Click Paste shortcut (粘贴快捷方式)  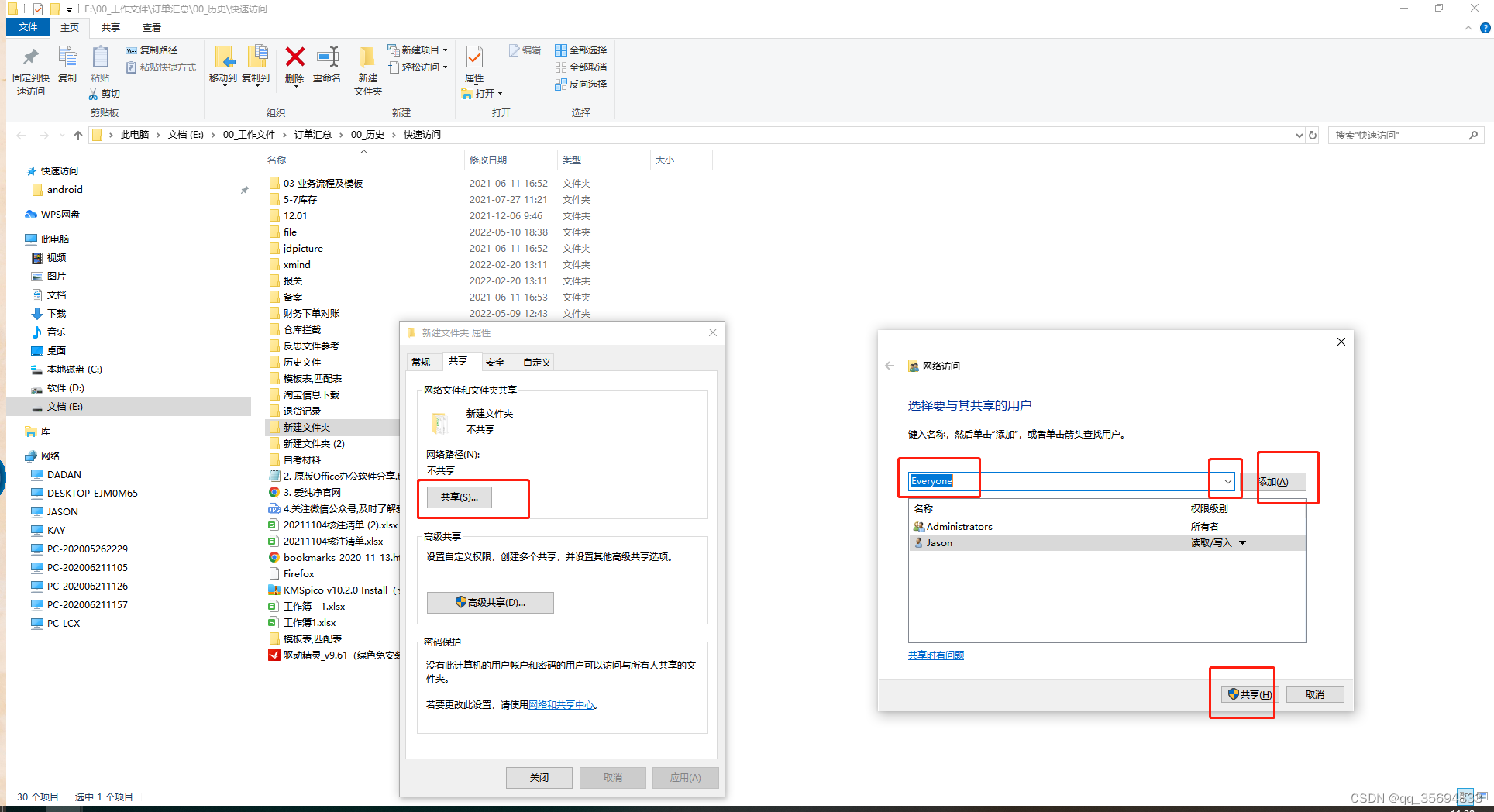[161, 67]
